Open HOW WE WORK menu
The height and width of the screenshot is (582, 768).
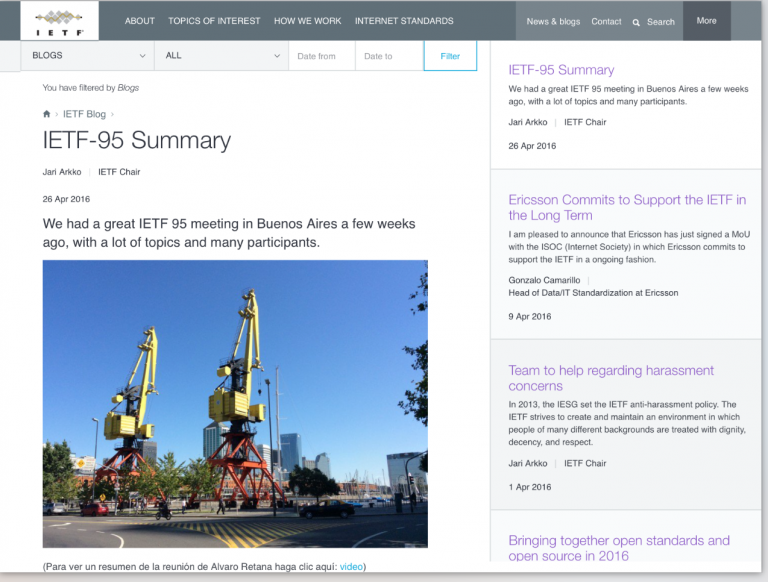tap(308, 21)
